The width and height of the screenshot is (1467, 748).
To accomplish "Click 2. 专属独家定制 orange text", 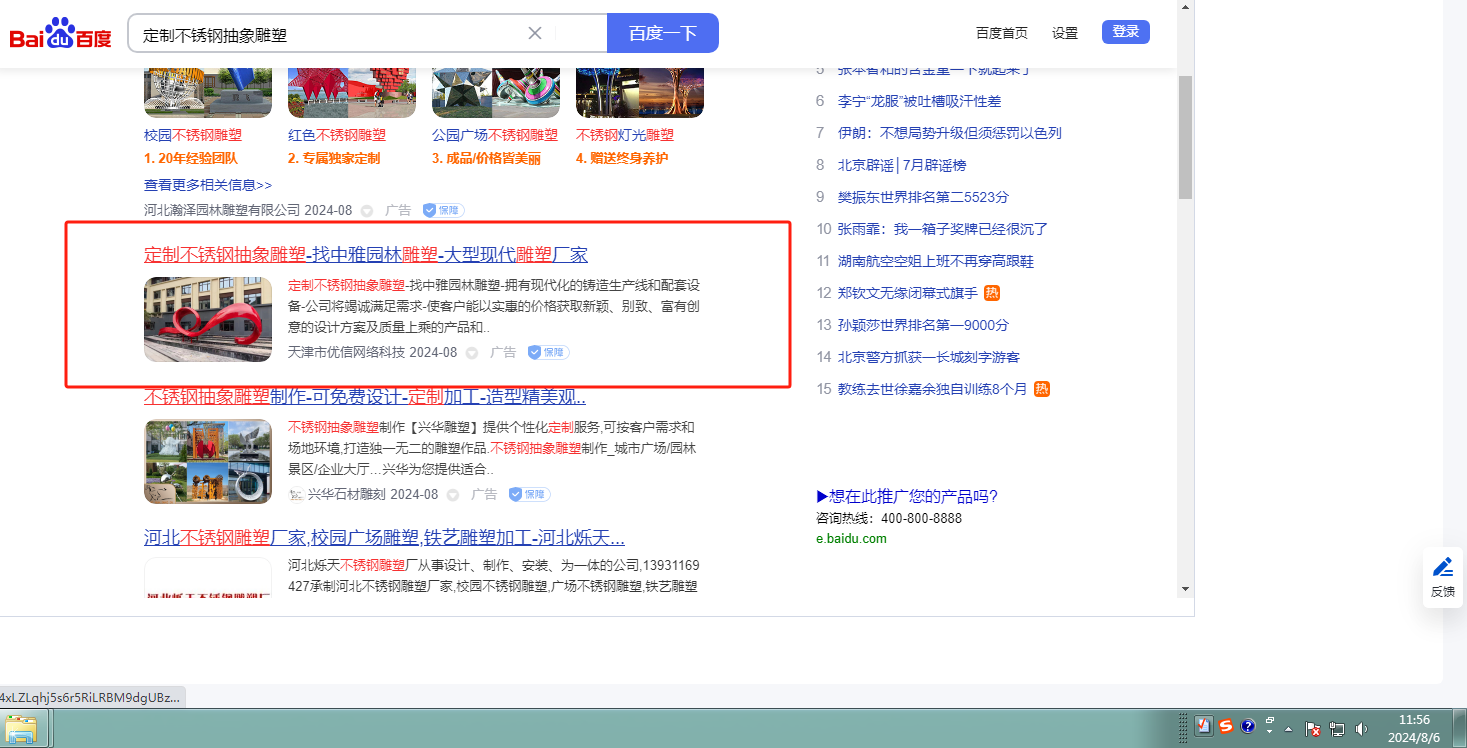I will click(334, 159).
